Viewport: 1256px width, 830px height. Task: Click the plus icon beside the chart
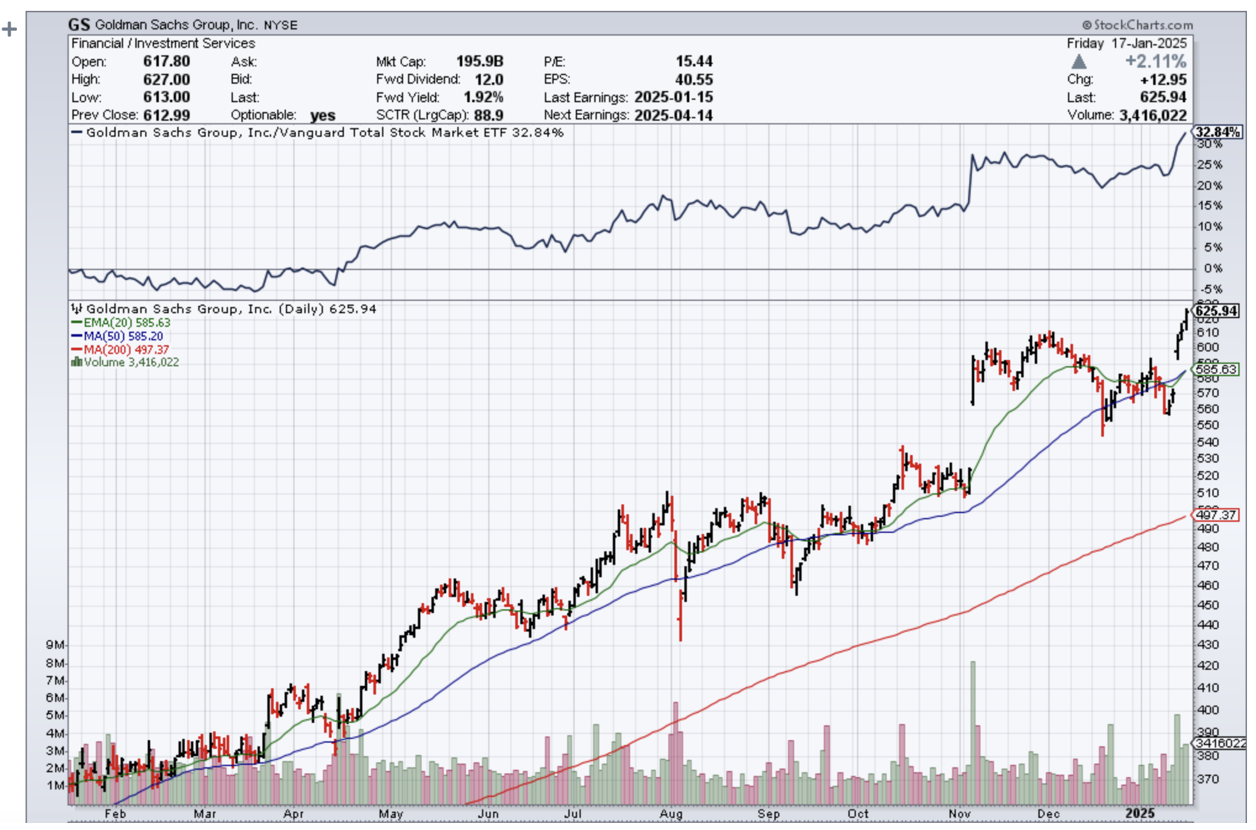click(10, 28)
